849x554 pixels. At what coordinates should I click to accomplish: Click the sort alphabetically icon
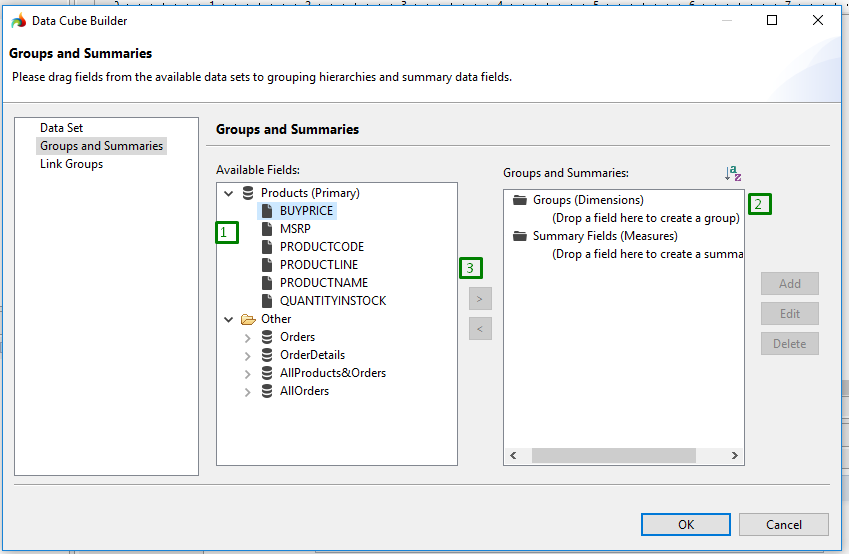pos(733,173)
